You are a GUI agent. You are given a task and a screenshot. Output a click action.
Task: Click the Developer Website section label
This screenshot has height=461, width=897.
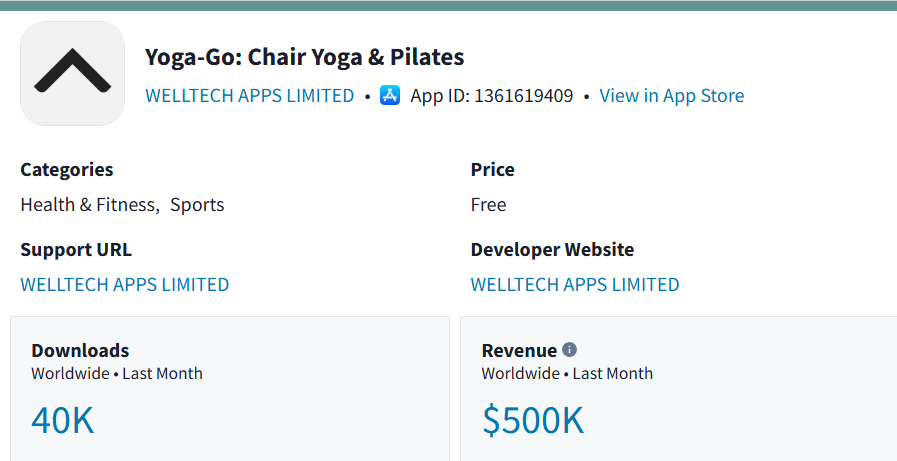pos(552,250)
